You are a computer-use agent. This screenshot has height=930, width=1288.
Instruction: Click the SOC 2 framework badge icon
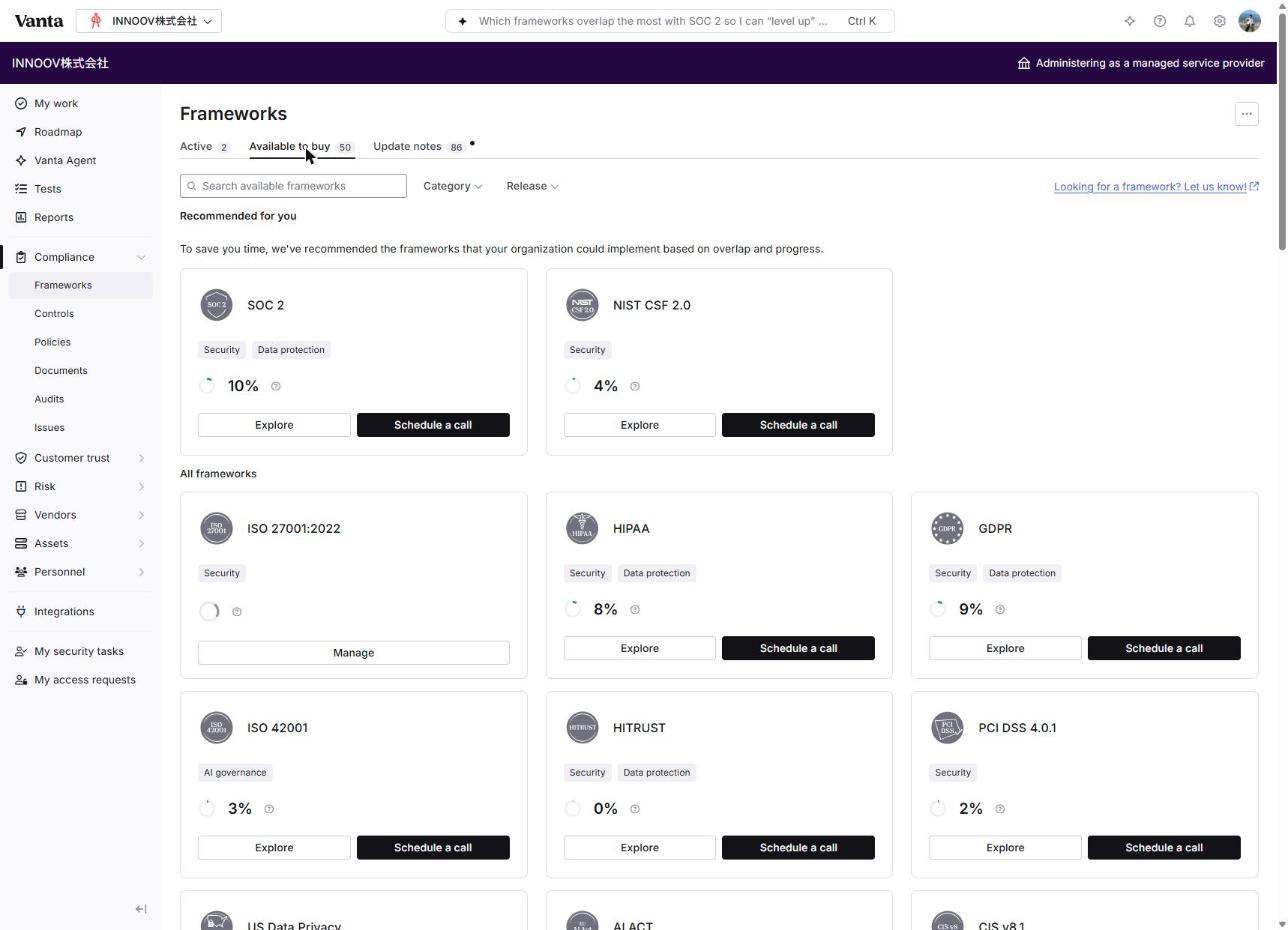[x=216, y=305]
